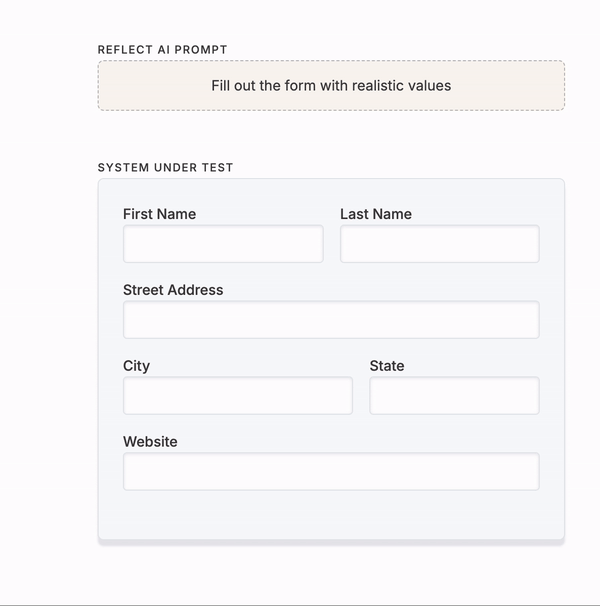Image resolution: width=600 pixels, height=606 pixels.
Task: Select the Street Address input field
Action: pos(331,320)
